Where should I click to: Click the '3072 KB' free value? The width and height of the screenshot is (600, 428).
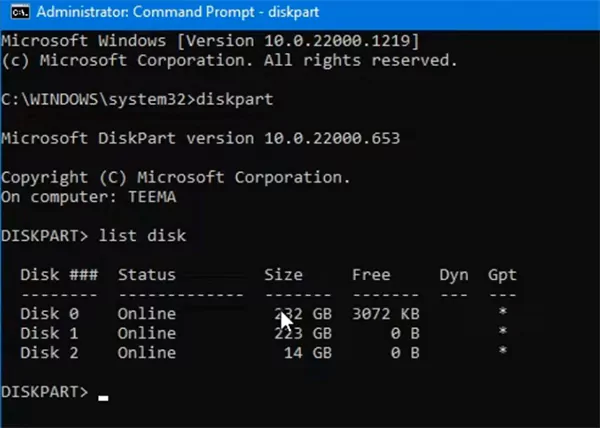point(386,314)
